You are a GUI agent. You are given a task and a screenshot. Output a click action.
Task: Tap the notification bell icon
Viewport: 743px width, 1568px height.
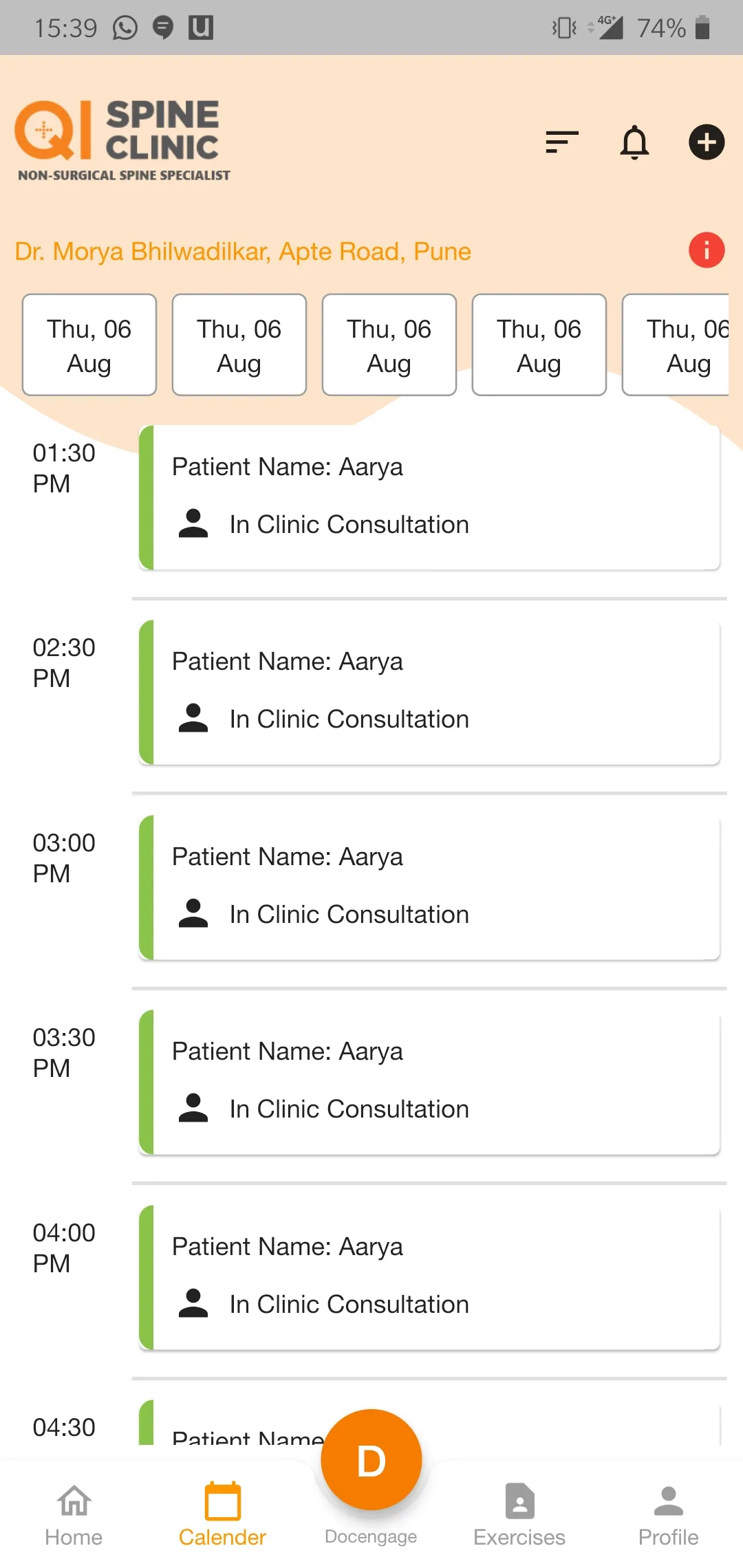[634, 142]
